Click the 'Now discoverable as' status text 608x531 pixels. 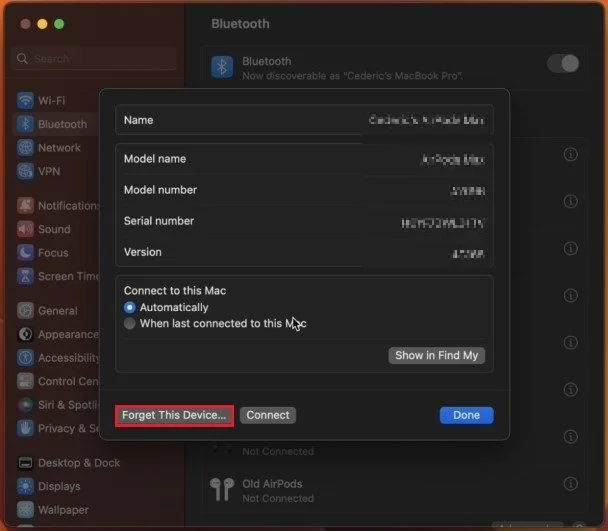(x=352, y=76)
